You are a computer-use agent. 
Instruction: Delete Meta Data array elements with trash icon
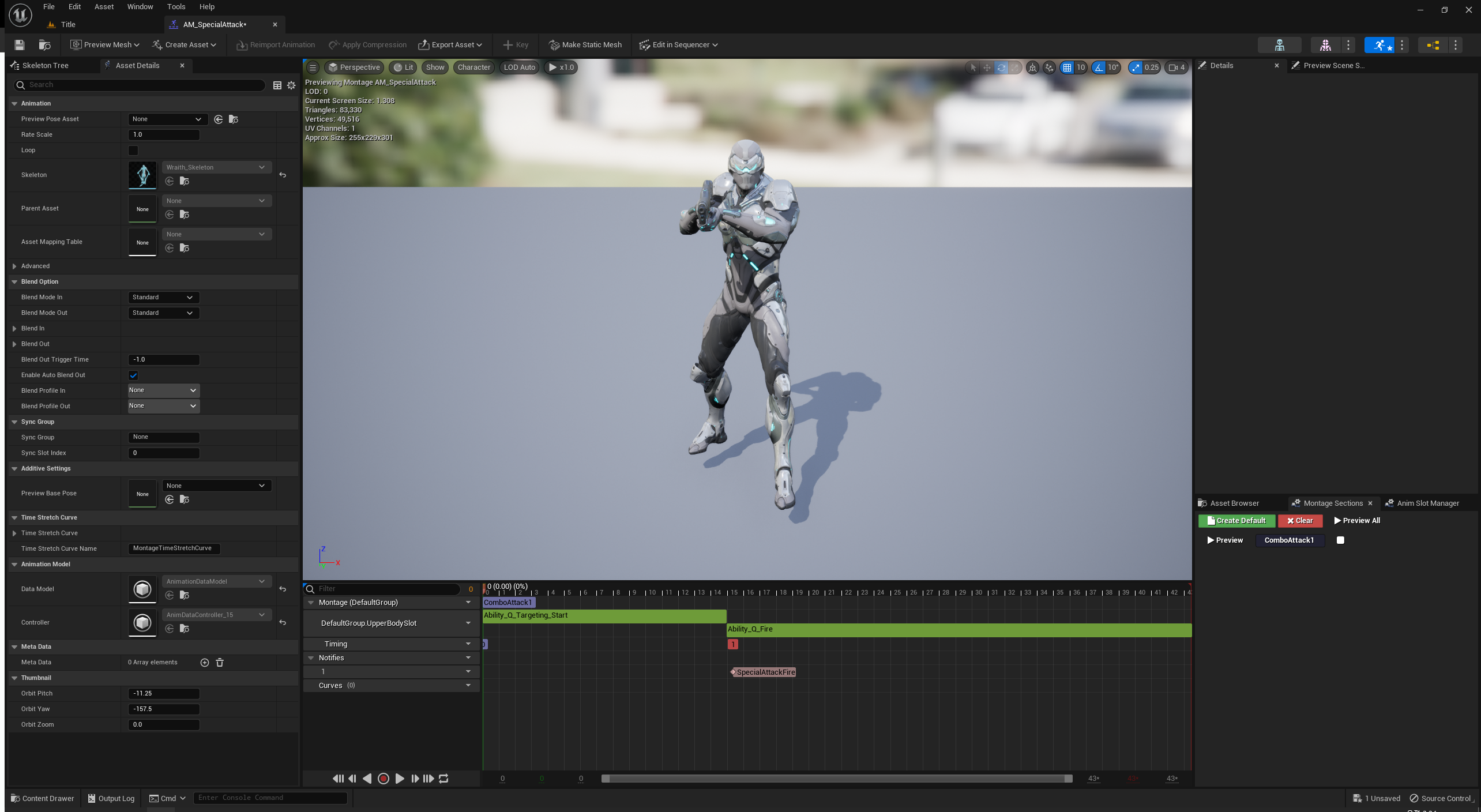(x=220, y=663)
